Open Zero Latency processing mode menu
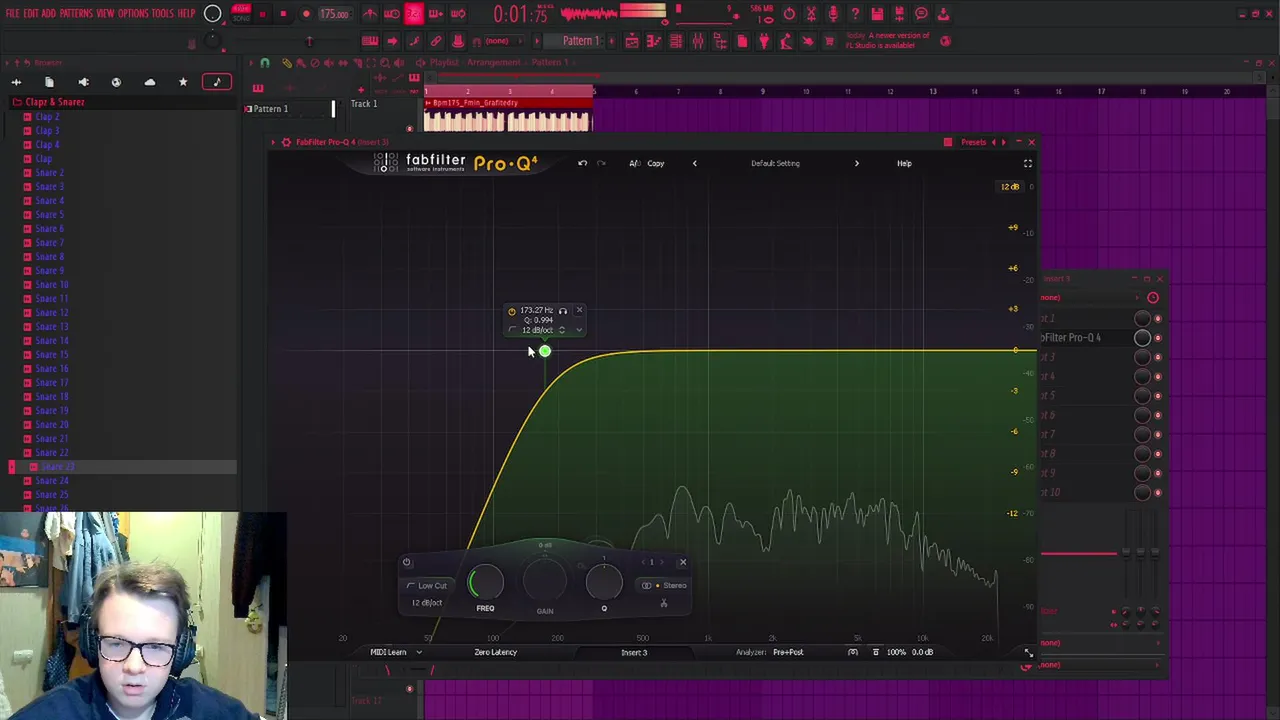Screen dimensions: 1280x720 tap(495, 652)
